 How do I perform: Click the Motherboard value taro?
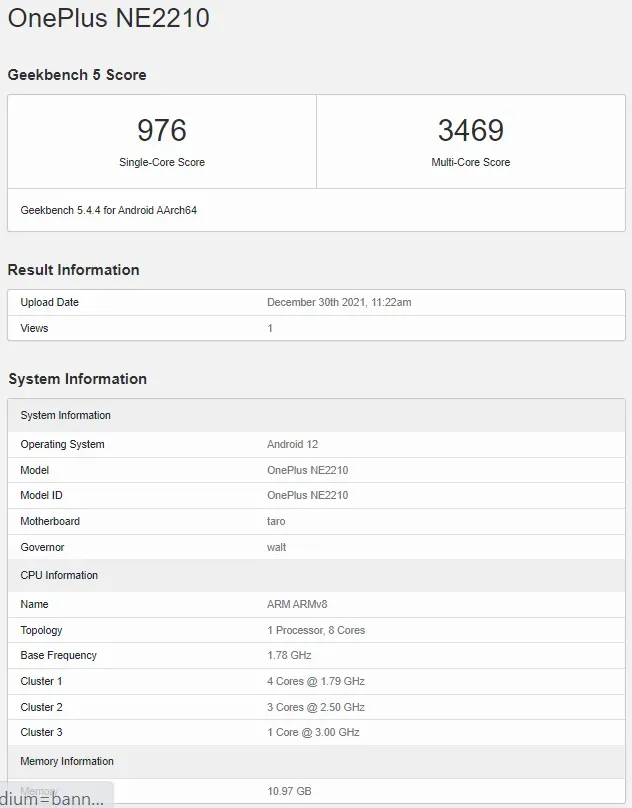click(276, 521)
